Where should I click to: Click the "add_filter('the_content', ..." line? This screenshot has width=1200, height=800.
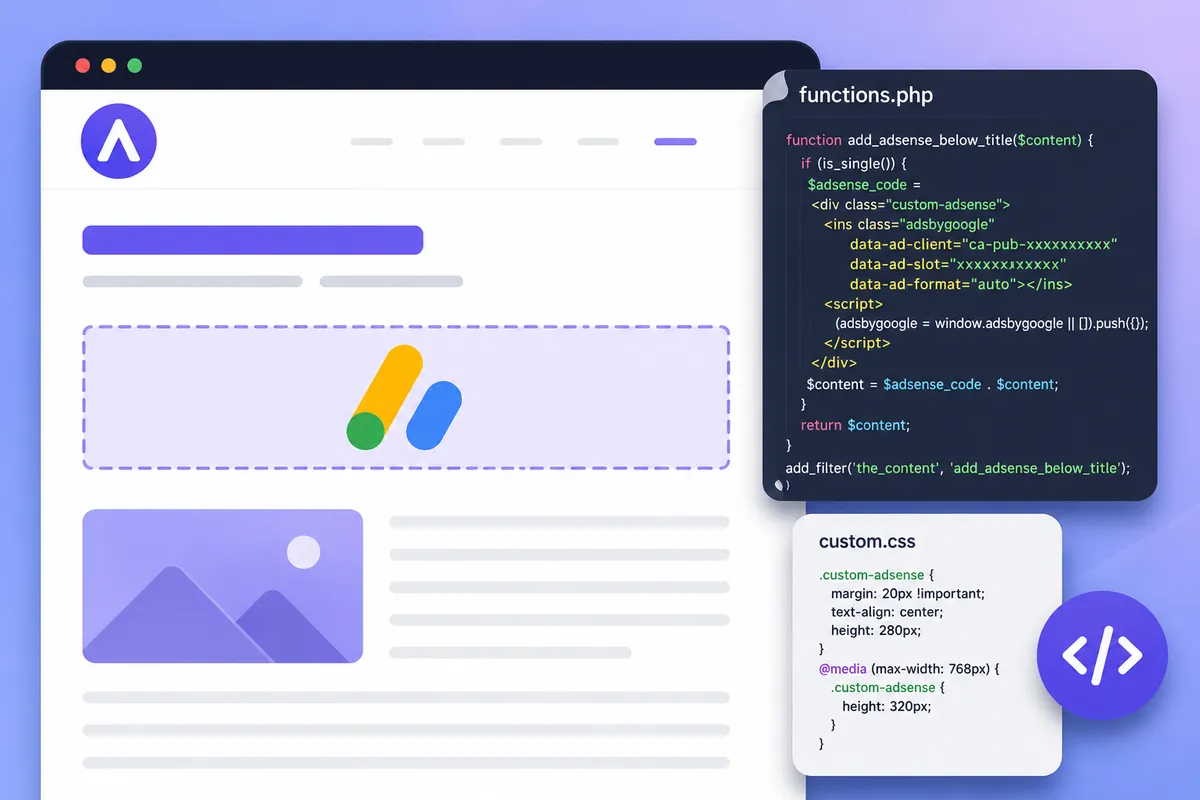click(x=958, y=467)
